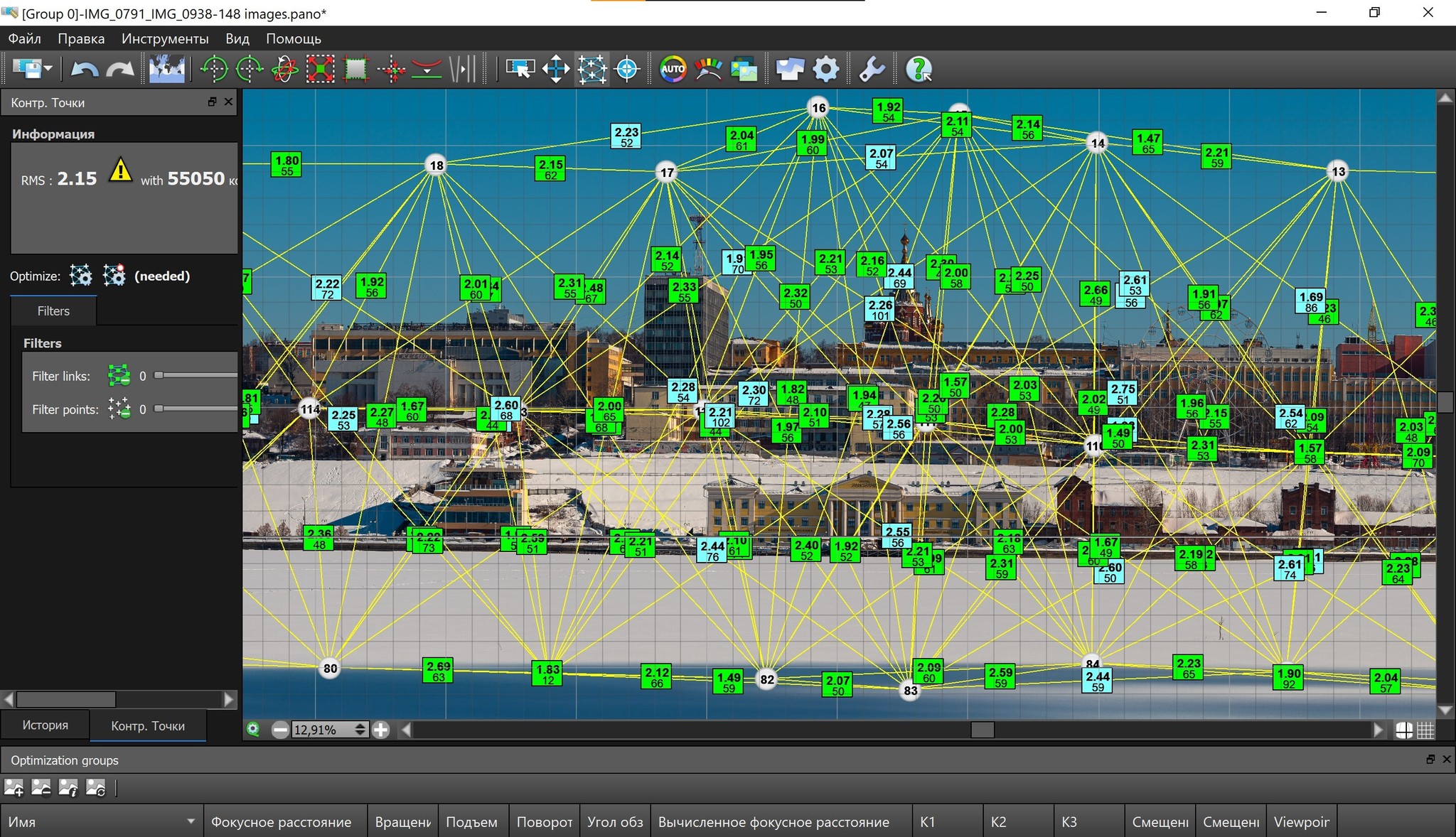Click the AUTO color correction icon
Viewport: 1456px width, 837px height.
(x=673, y=70)
